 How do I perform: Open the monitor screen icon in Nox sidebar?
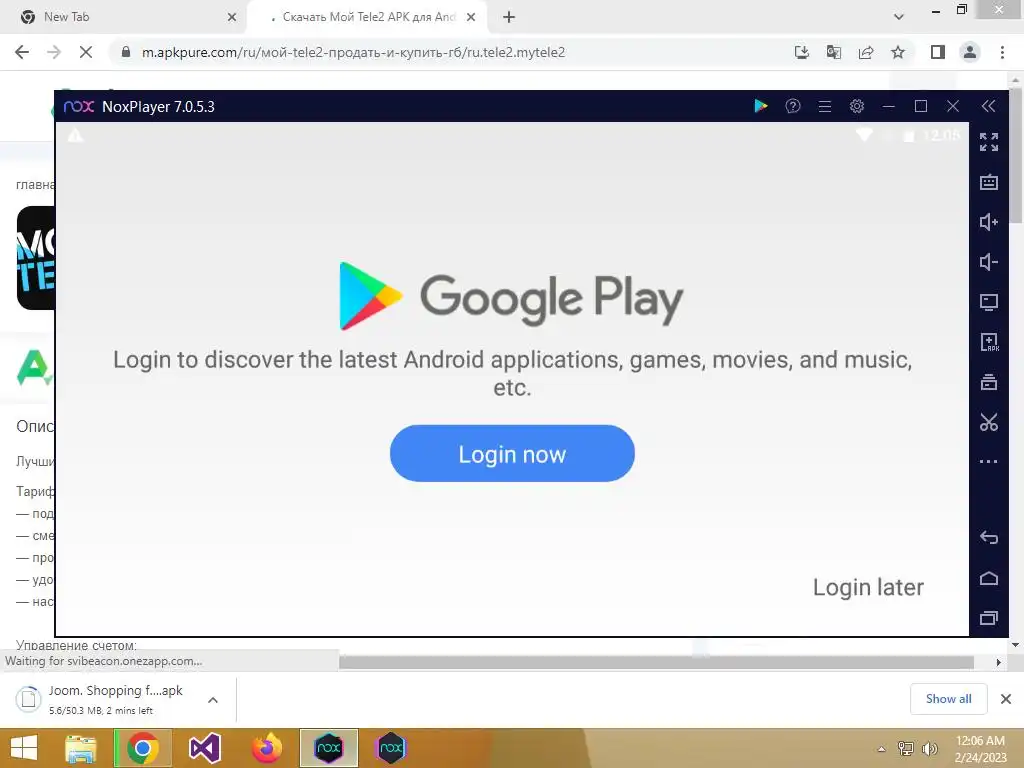click(x=989, y=302)
